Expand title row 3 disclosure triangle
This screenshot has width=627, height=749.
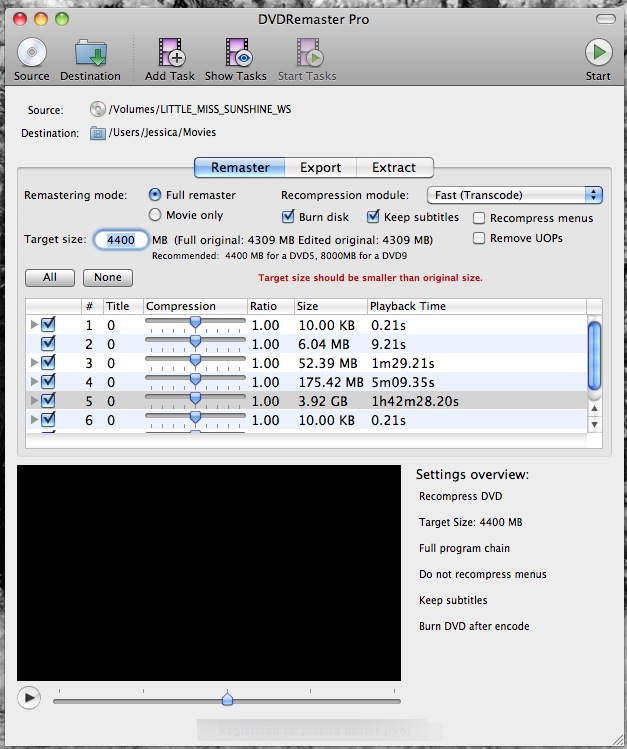point(34,363)
